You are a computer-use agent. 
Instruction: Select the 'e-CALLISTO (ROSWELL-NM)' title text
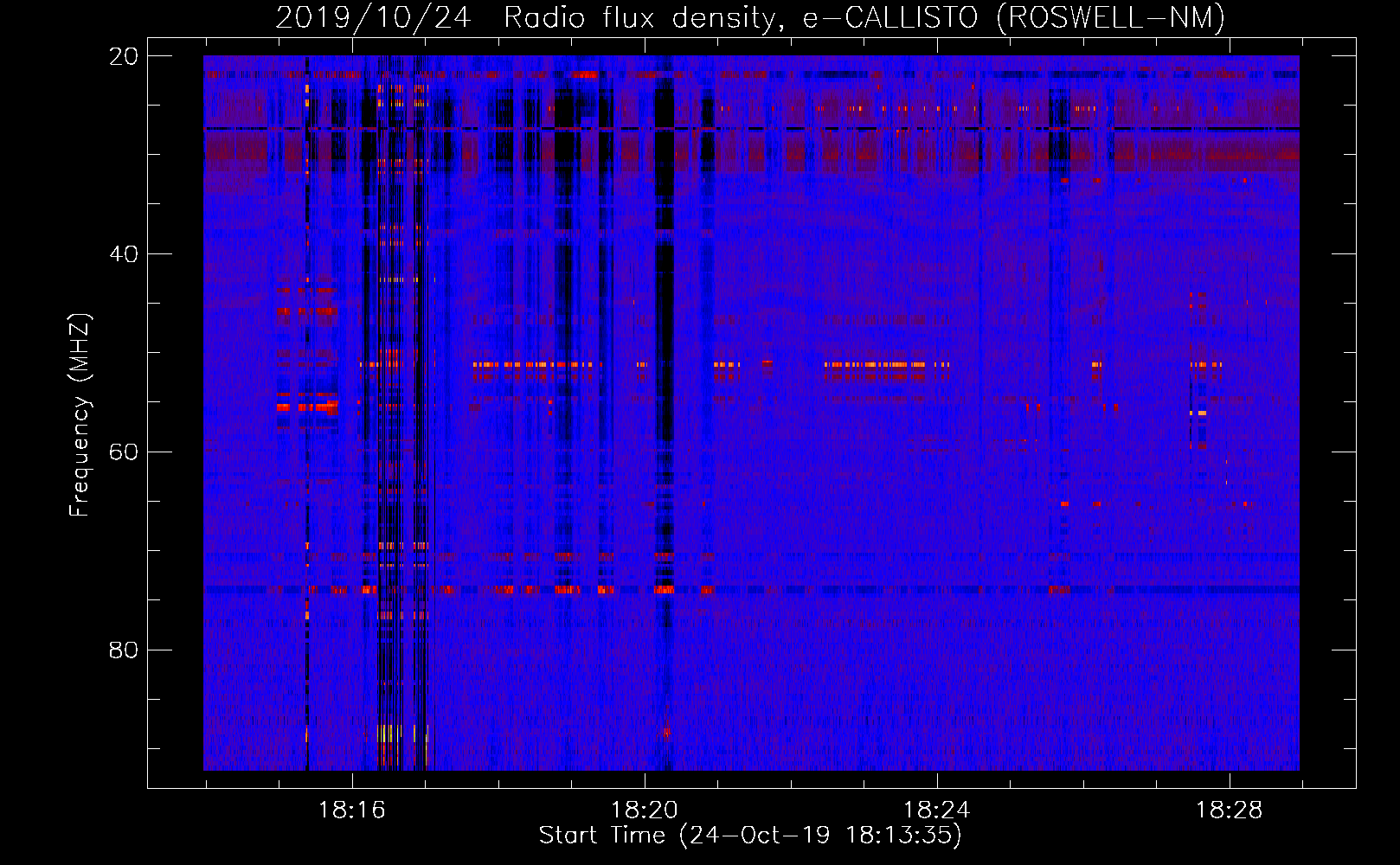(x=1014, y=17)
